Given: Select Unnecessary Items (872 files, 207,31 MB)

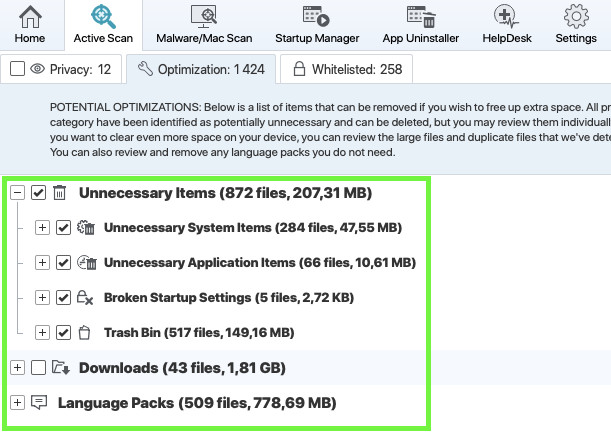Looking at the screenshot, I should (x=226, y=193).
